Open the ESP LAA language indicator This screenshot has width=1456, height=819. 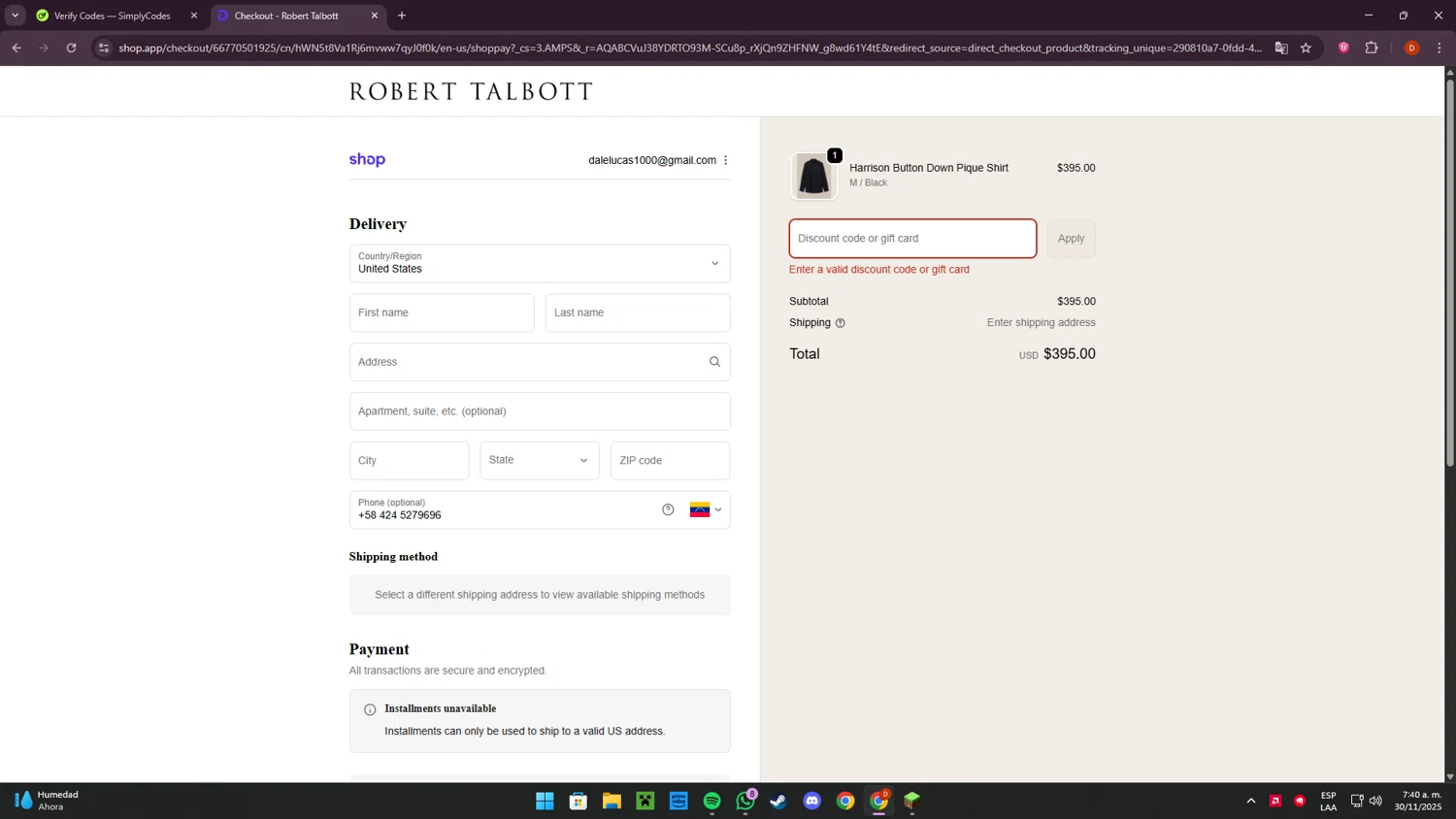coord(1328,801)
